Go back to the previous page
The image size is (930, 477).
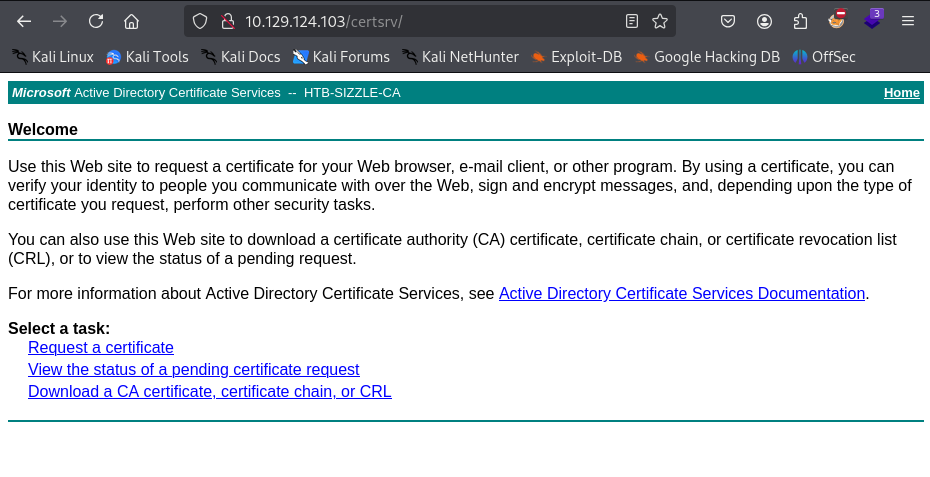click(24, 21)
